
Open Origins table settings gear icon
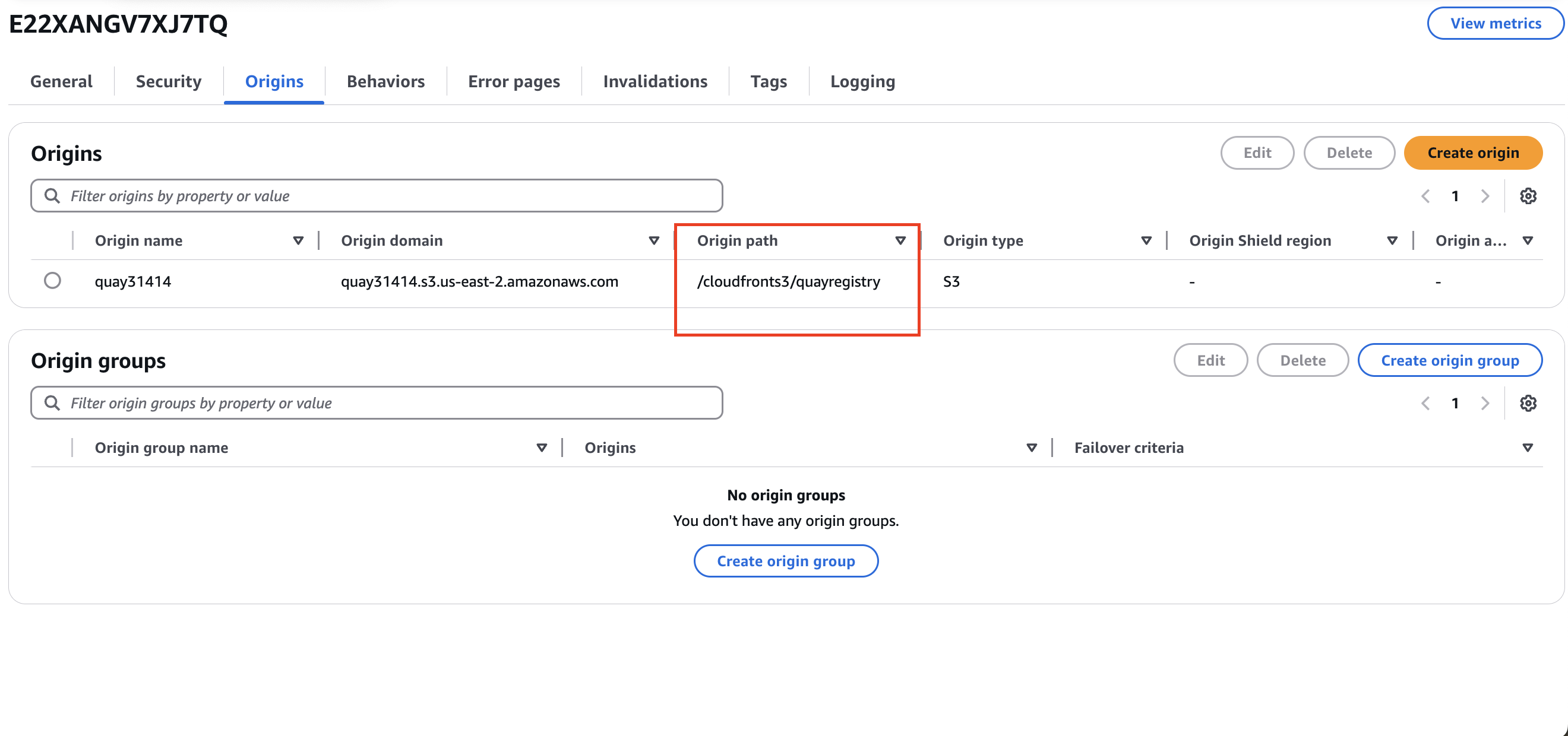pos(1528,196)
